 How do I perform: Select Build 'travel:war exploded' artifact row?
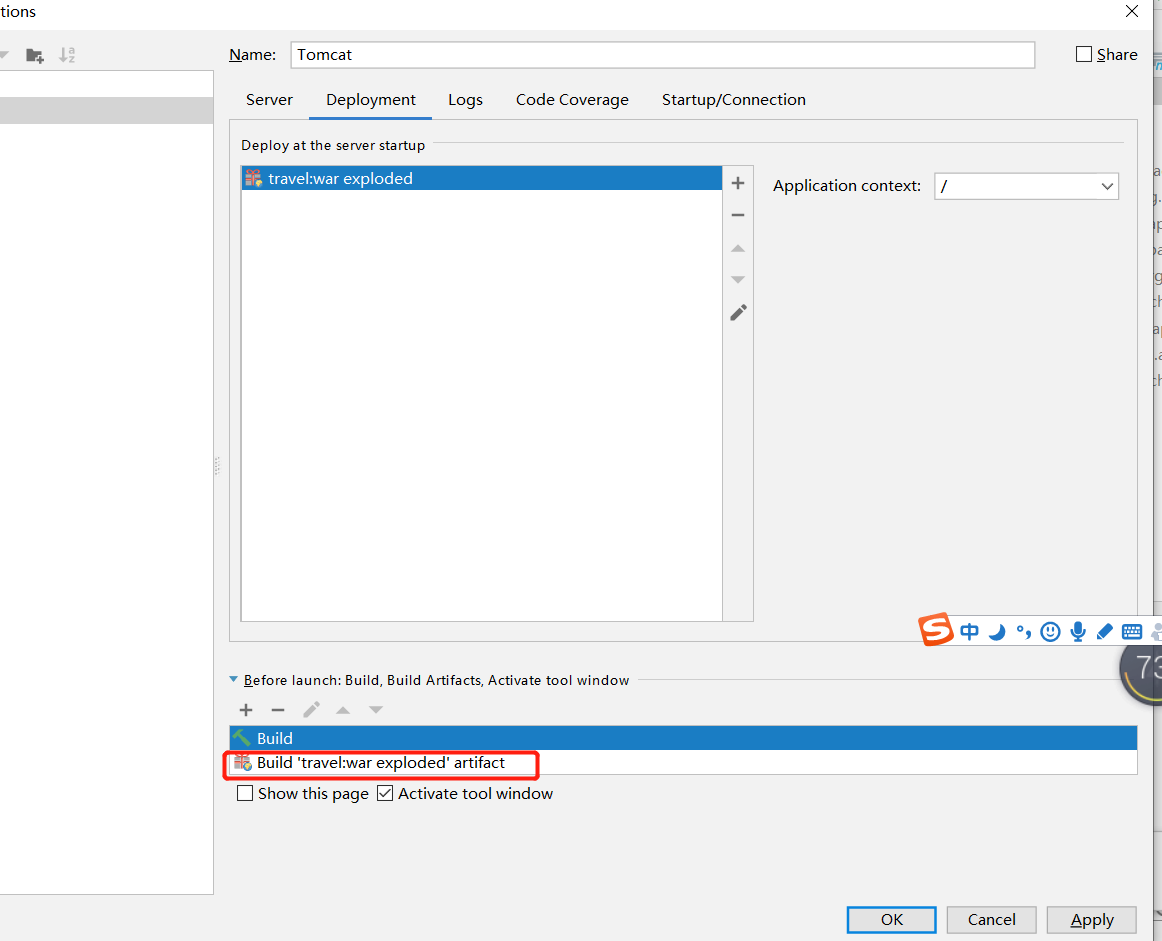tap(683, 762)
